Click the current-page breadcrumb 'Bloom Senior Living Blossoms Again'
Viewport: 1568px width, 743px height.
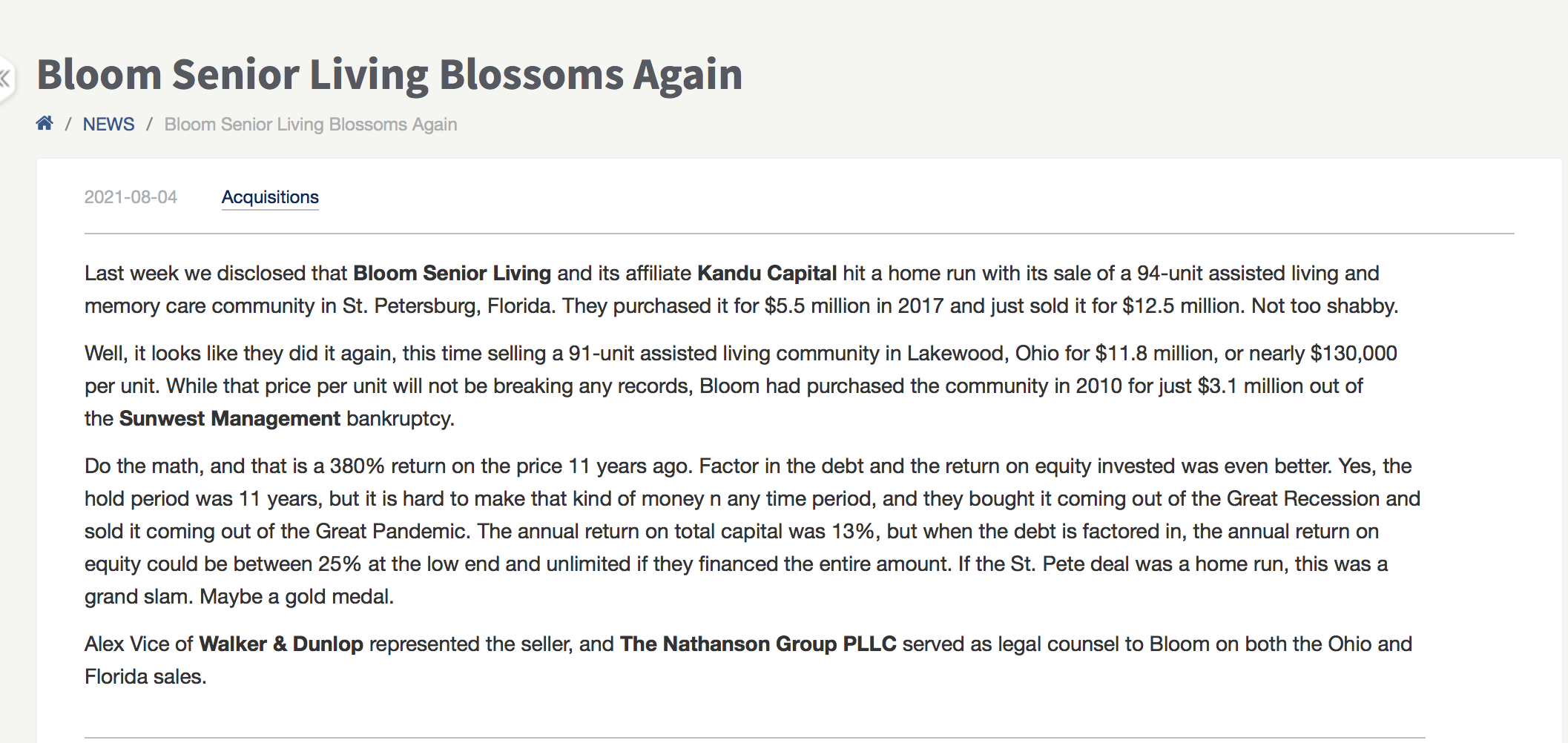pyautogui.click(x=311, y=124)
